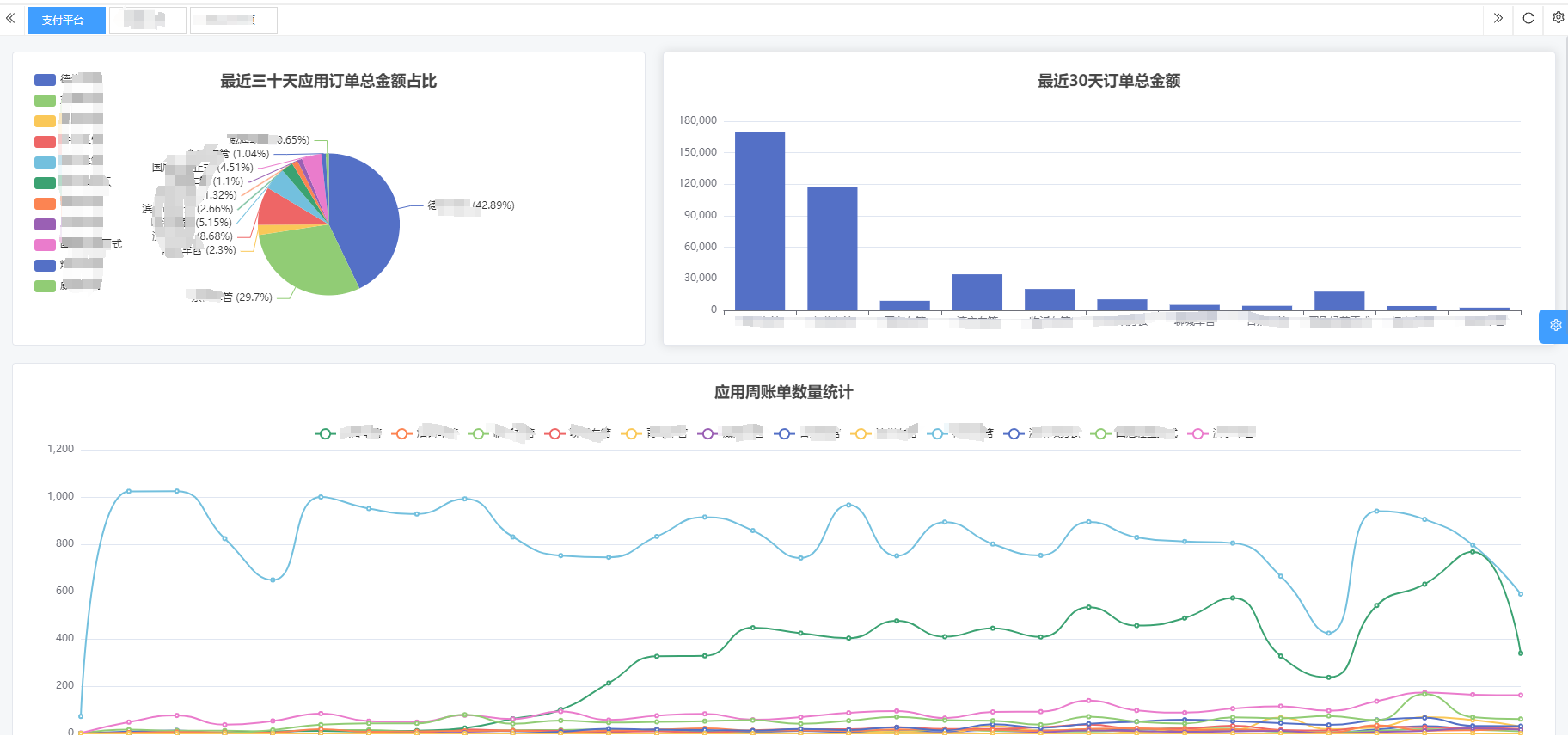Click the tallest bar in the order chart
Viewport: 1568px width, 736px height.
[x=760, y=221]
